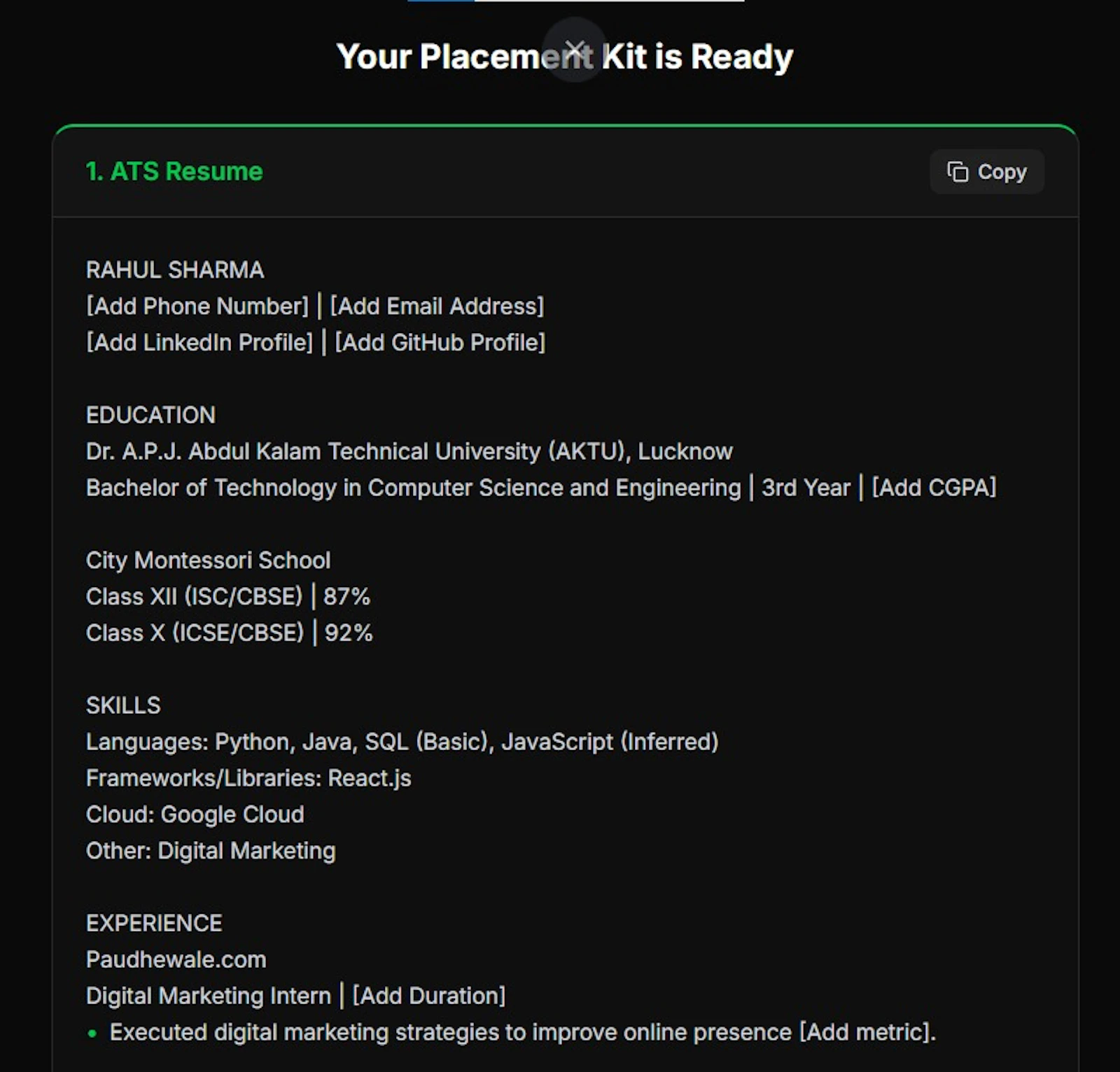Select the [Add LinkedIn Profile] placeholder

(x=199, y=342)
